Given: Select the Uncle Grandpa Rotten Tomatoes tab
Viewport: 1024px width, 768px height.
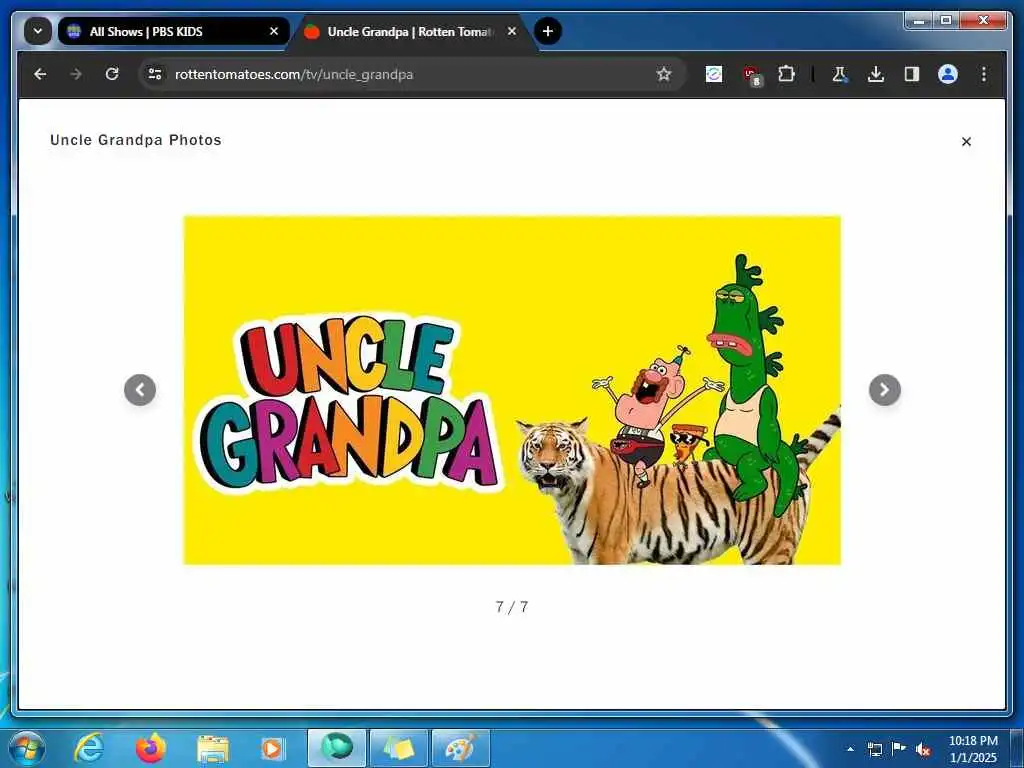Looking at the screenshot, I should coord(411,31).
